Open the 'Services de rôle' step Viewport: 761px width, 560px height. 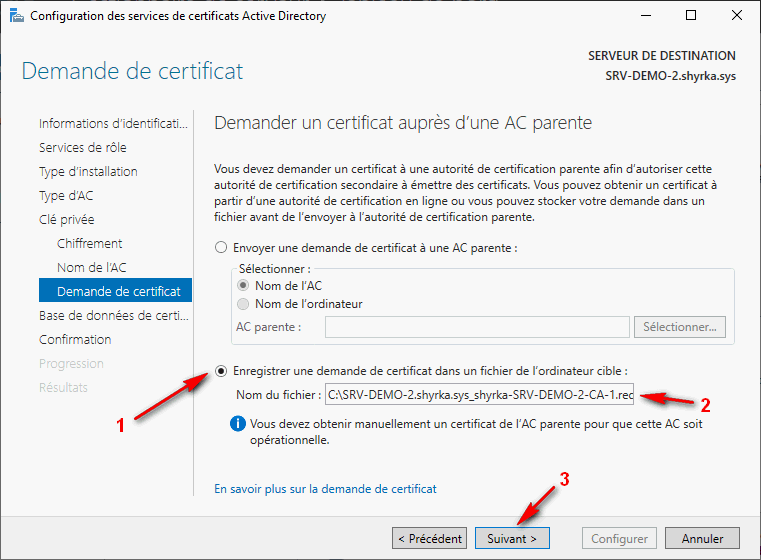click(83, 148)
